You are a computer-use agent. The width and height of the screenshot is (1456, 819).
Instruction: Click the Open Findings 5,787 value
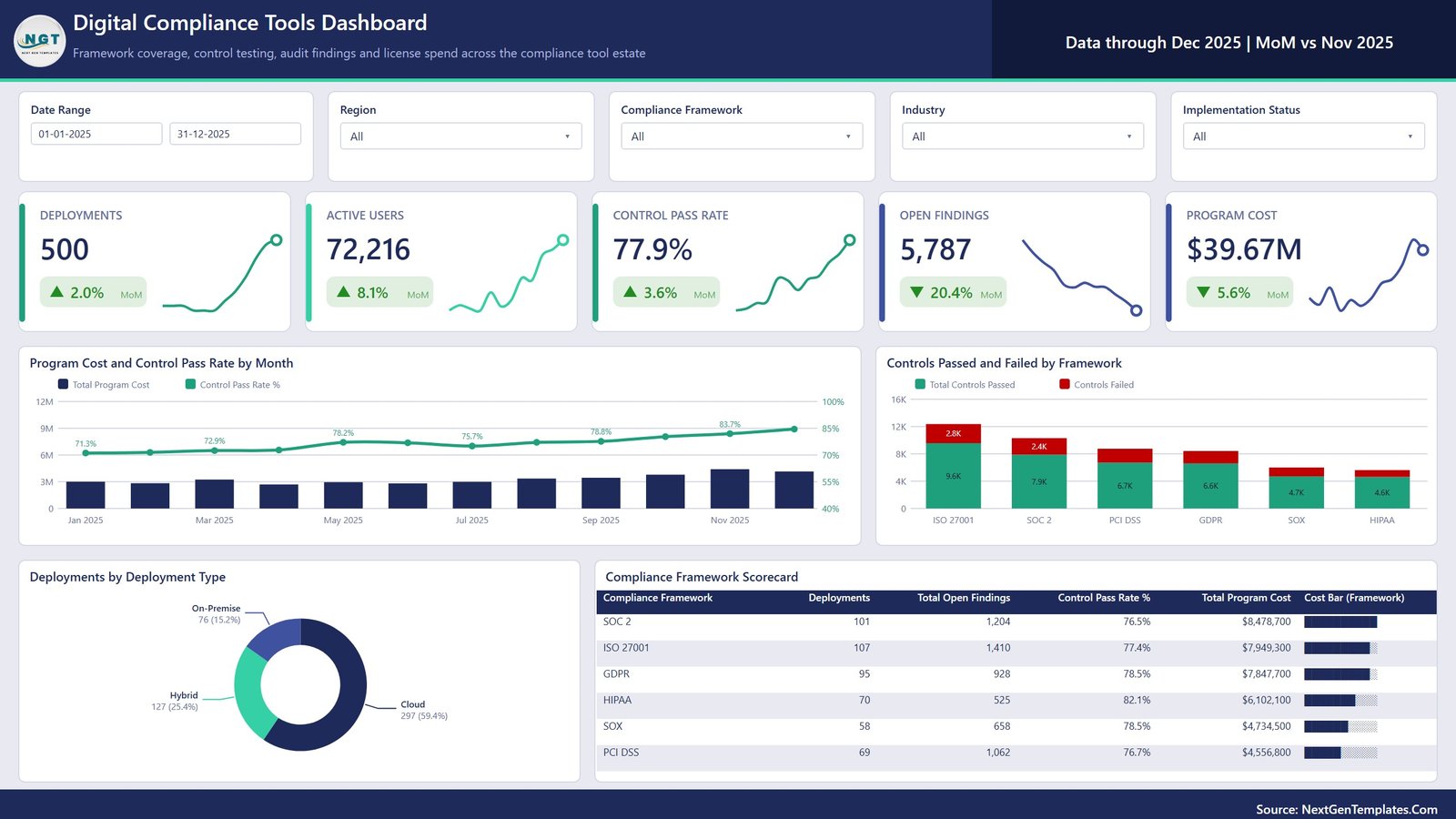click(935, 249)
